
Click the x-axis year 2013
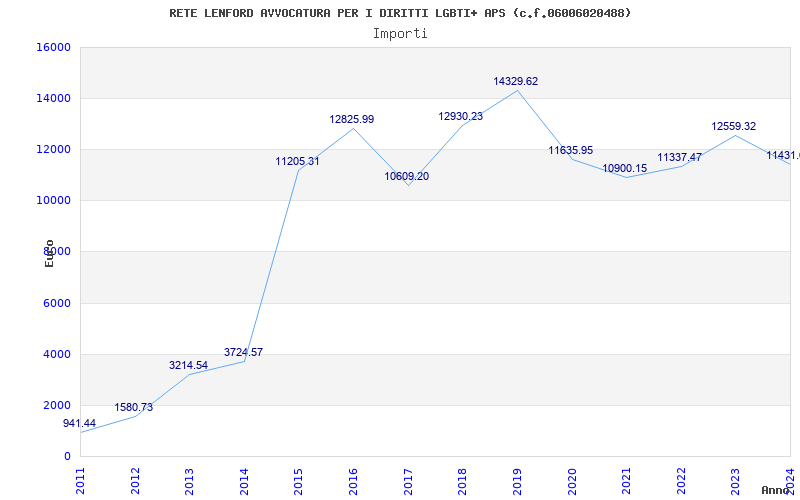point(189,482)
